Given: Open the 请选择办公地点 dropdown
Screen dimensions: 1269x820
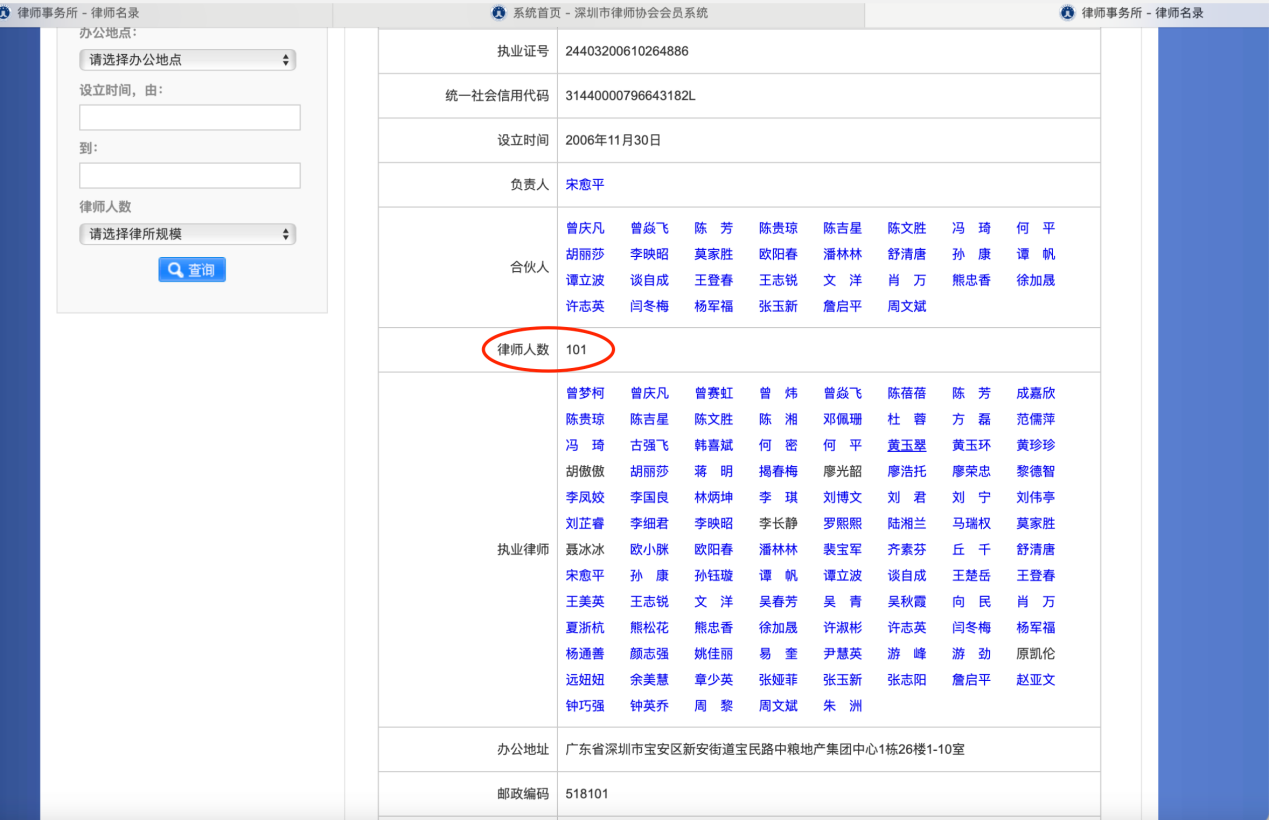Looking at the screenshot, I should click(x=188, y=60).
